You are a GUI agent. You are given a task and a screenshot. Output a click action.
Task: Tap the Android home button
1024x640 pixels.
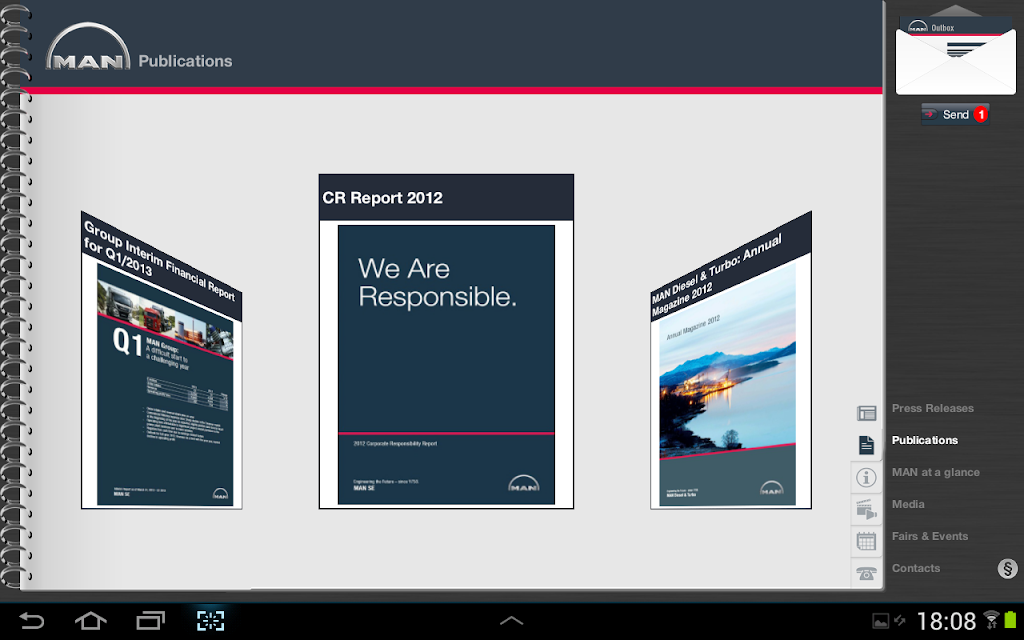click(x=91, y=620)
